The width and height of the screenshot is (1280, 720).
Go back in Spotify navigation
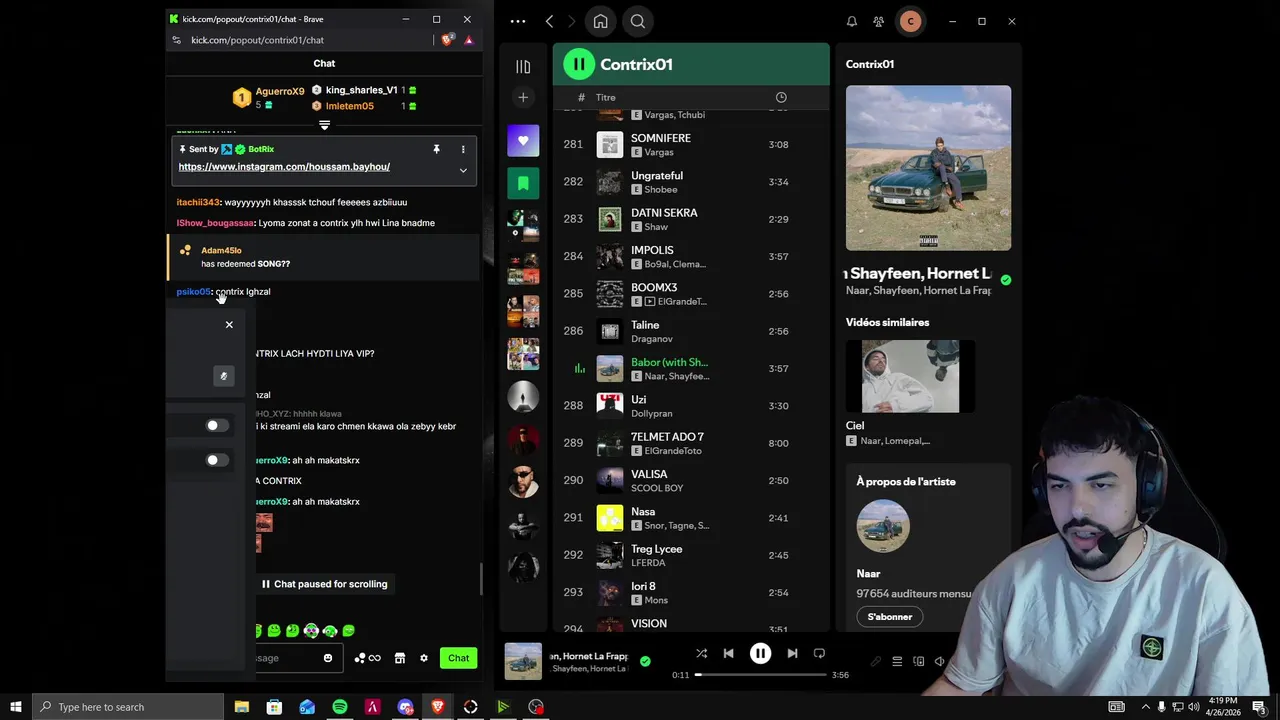tap(549, 21)
